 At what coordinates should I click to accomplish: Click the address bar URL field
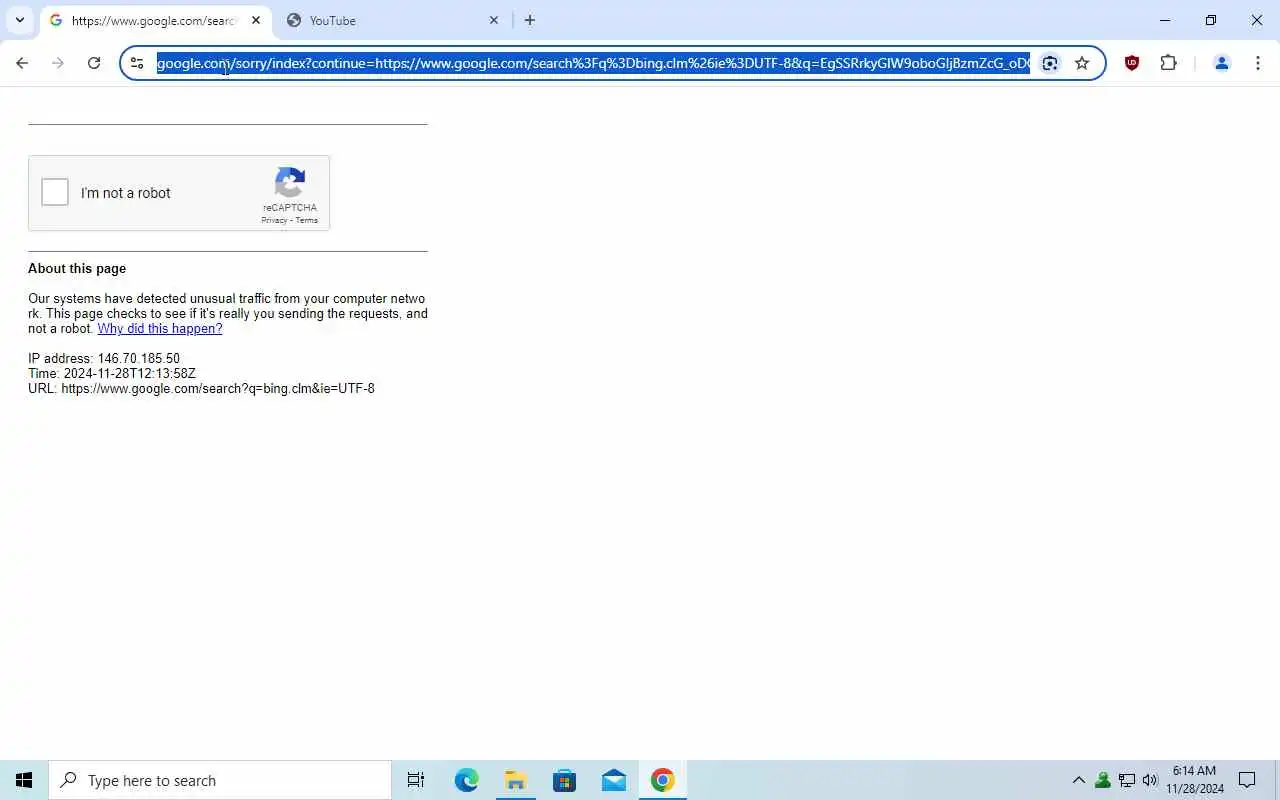click(593, 63)
